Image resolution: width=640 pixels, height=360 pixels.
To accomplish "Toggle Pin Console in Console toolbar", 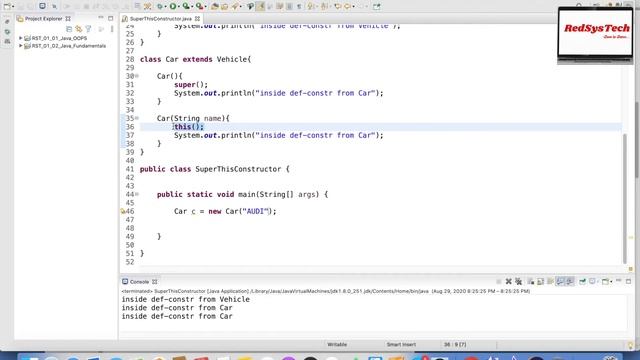I will [x=582, y=281].
